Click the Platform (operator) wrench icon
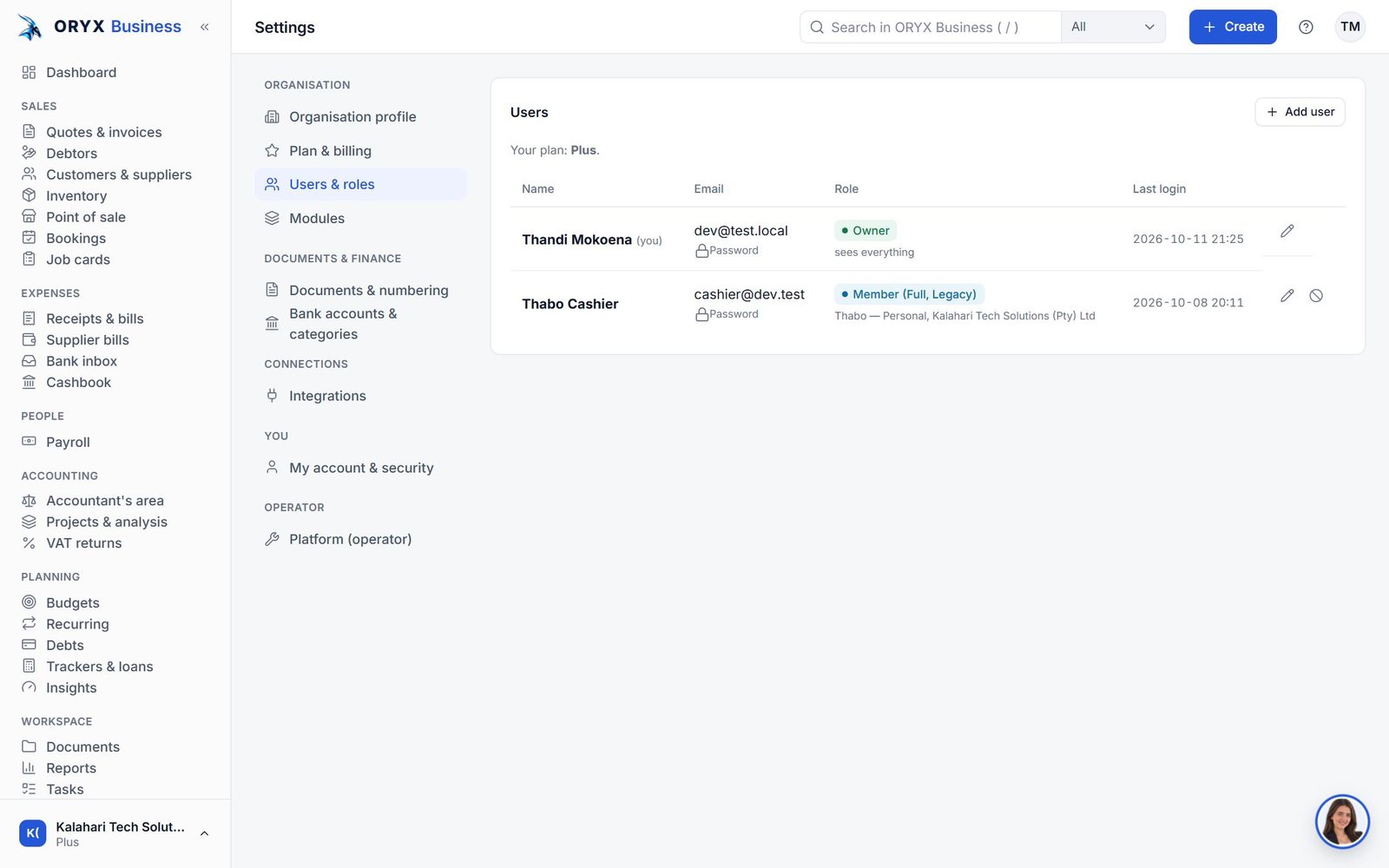The height and width of the screenshot is (868, 1389). tap(272, 539)
